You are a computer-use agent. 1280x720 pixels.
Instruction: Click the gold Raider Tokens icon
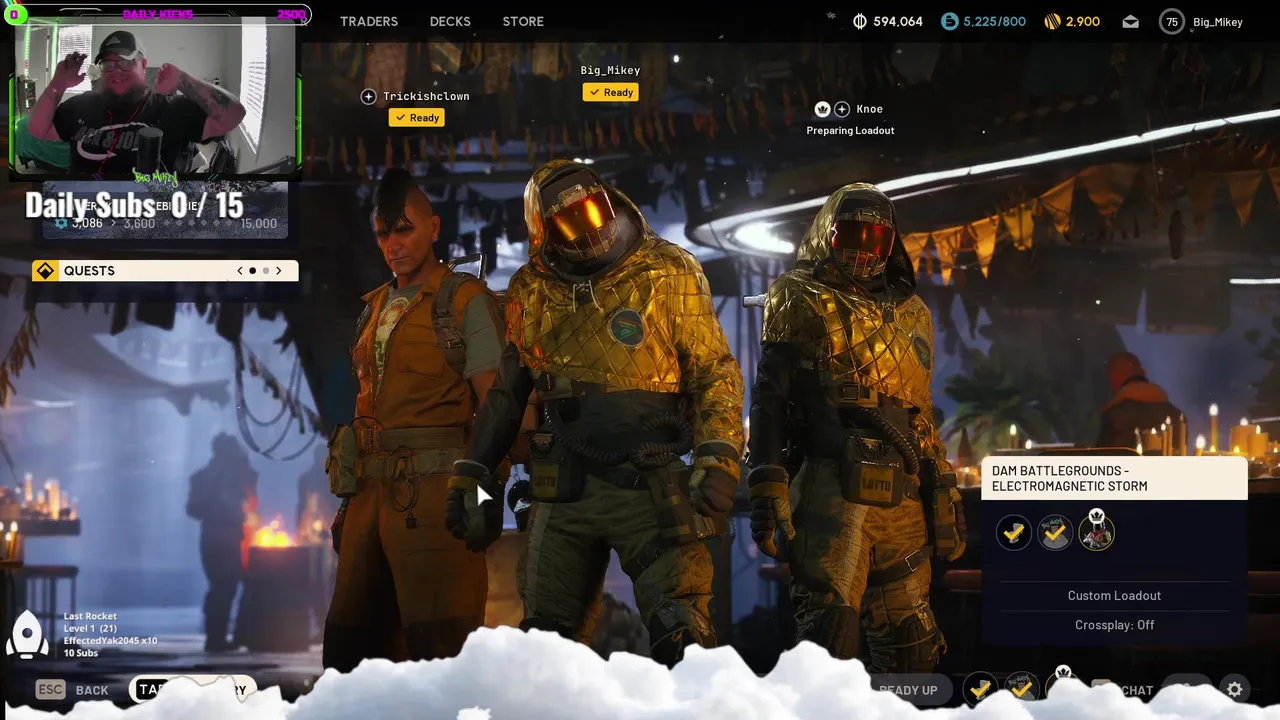click(1052, 21)
